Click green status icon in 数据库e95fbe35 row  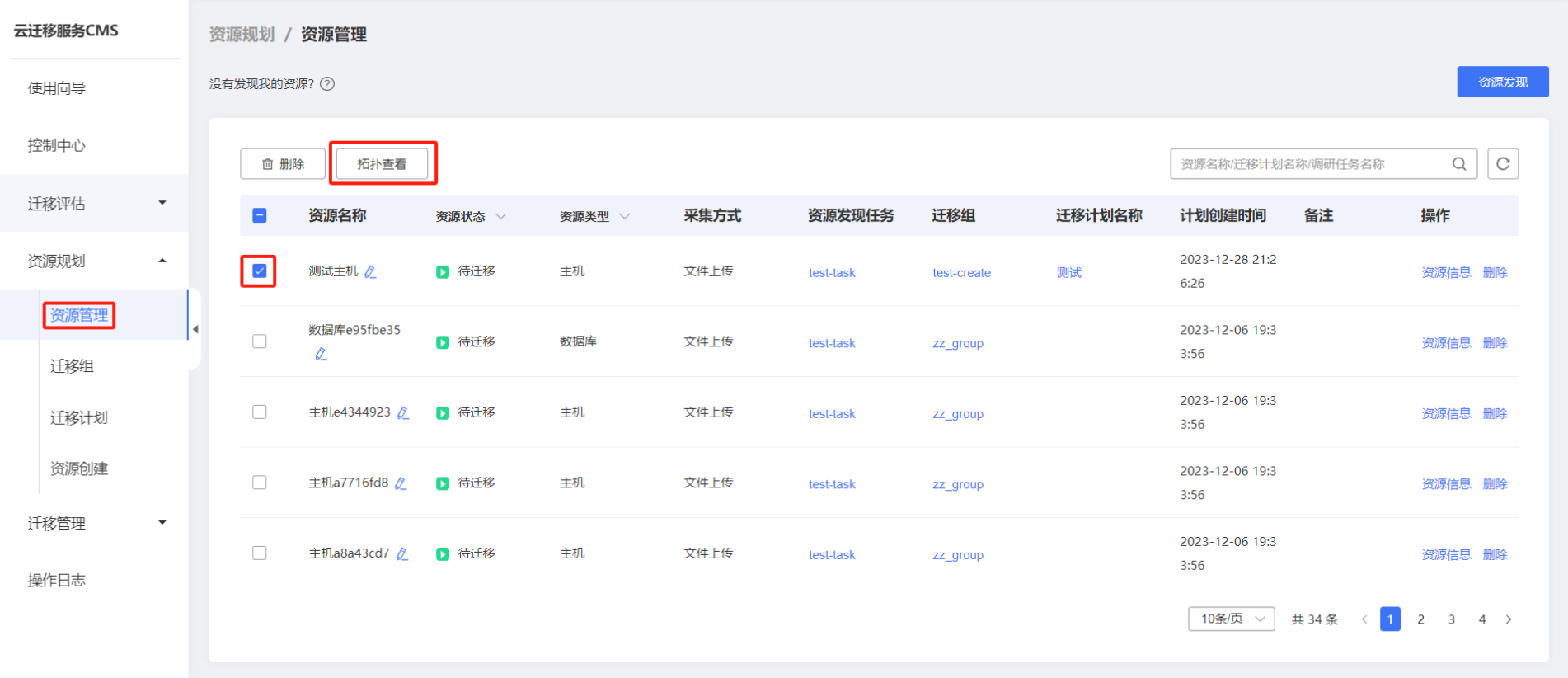(x=443, y=341)
